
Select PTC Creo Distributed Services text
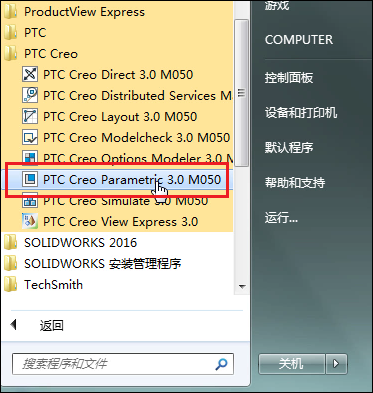pyautogui.click(x=138, y=96)
